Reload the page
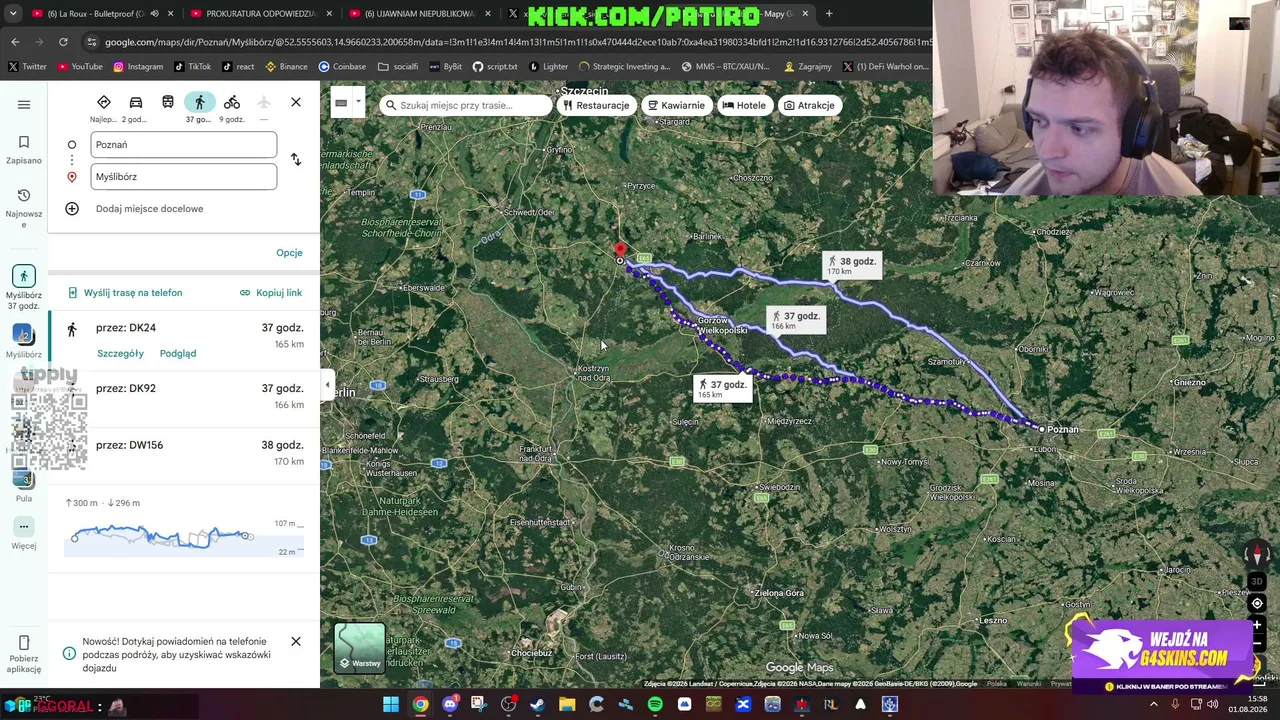Viewport: 1280px width, 720px height. 63,42
